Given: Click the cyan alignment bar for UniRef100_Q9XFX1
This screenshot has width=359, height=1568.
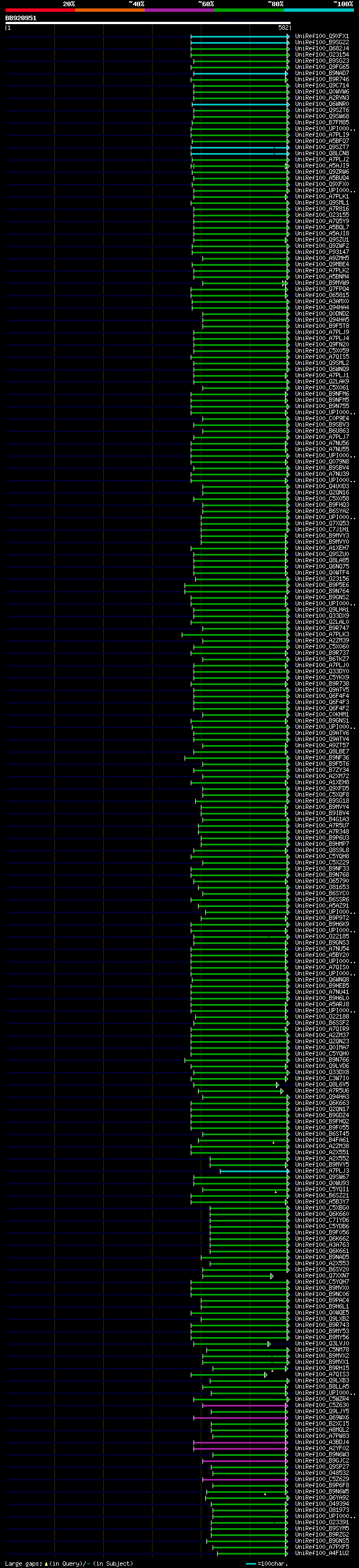Looking at the screenshot, I should 240,36.
